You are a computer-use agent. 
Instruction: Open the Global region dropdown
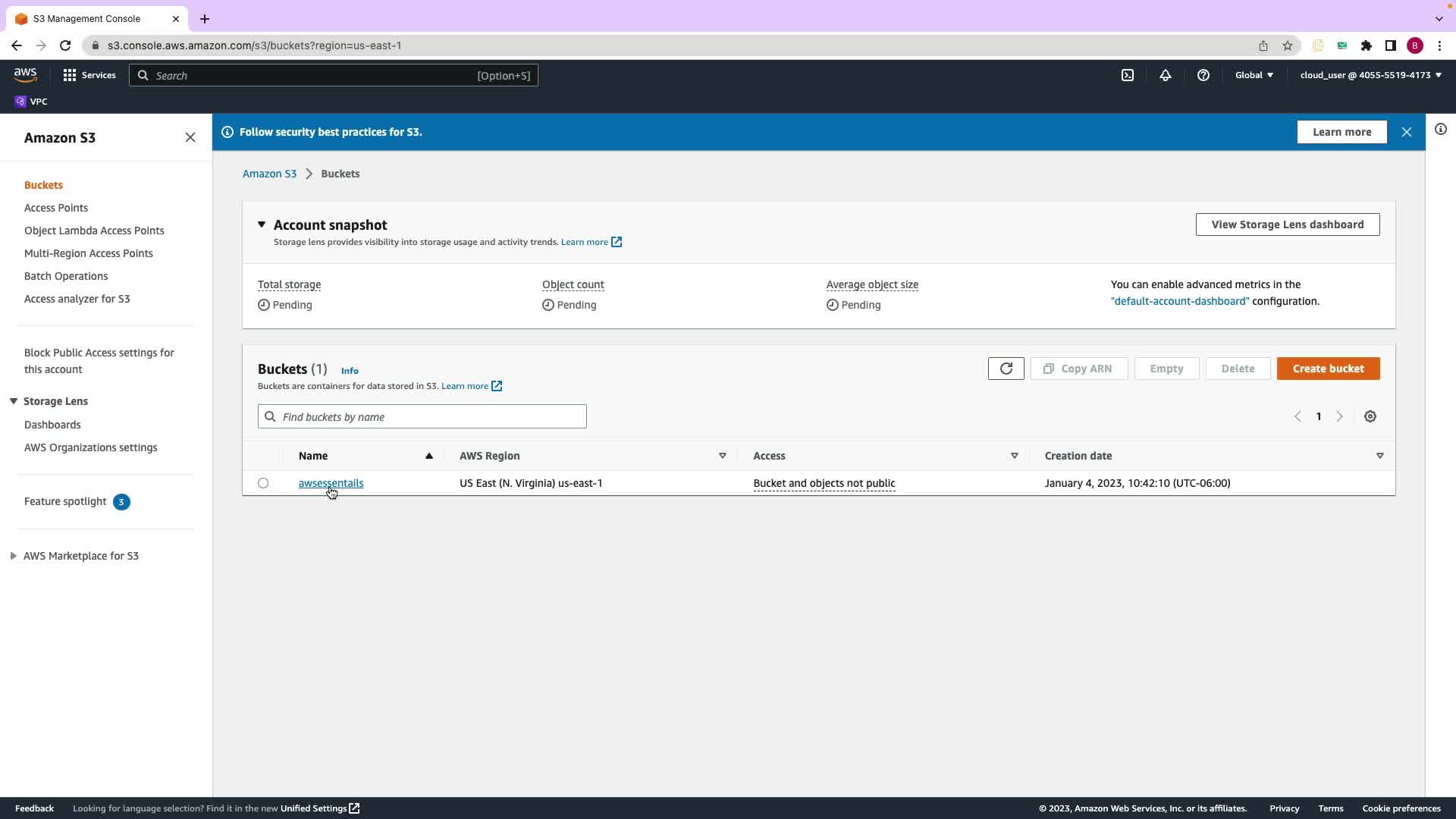tap(1254, 75)
